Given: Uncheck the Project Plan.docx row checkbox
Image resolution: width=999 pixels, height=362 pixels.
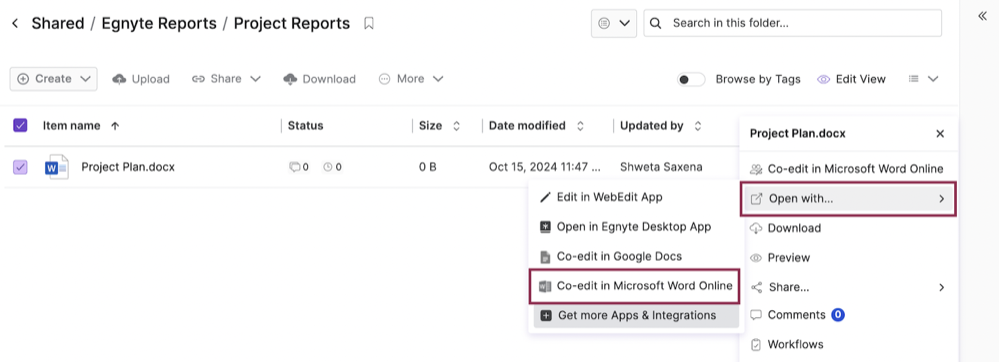Looking at the screenshot, I should [x=20, y=167].
